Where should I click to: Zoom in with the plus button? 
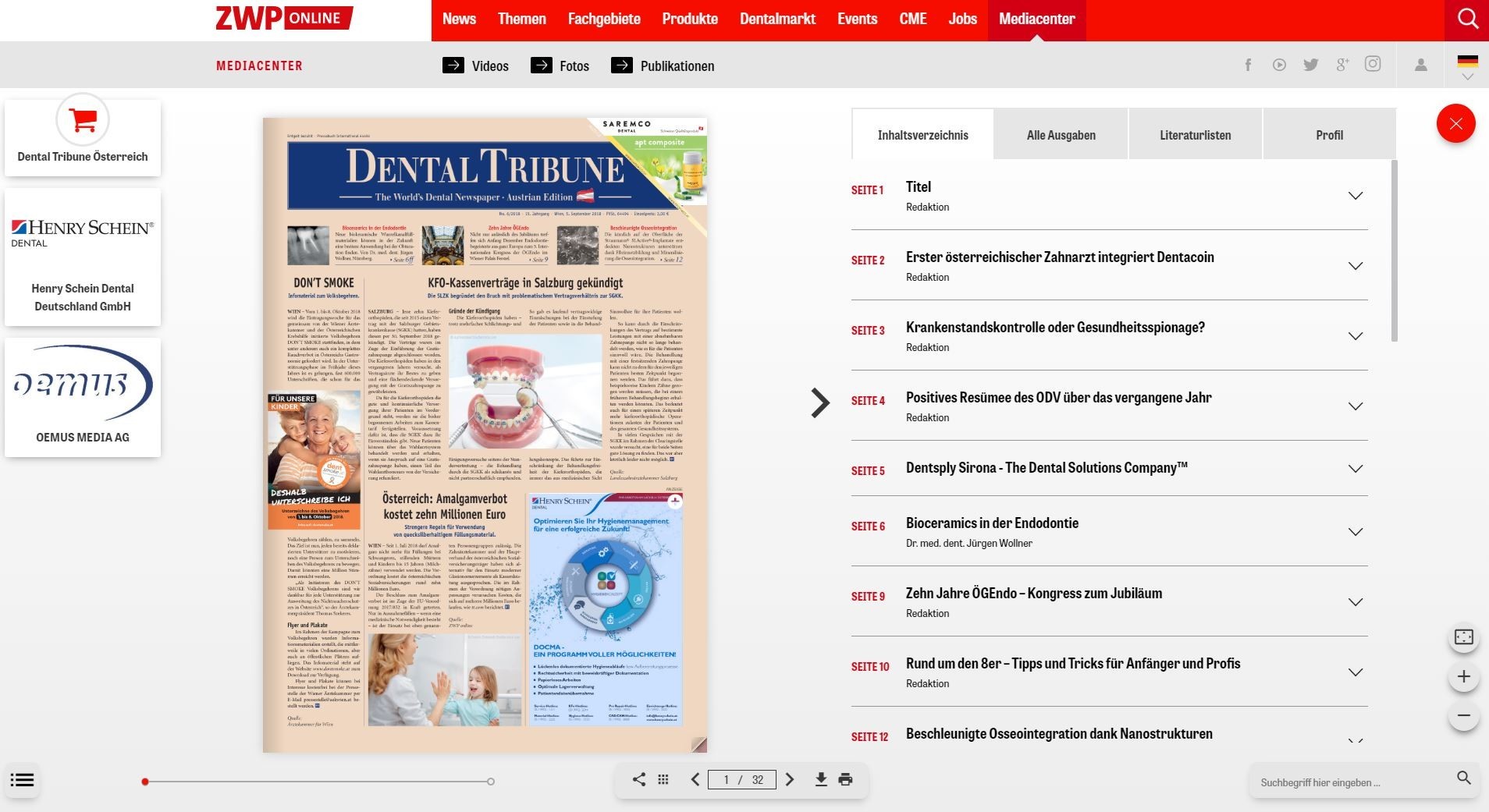coord(1464,676)
